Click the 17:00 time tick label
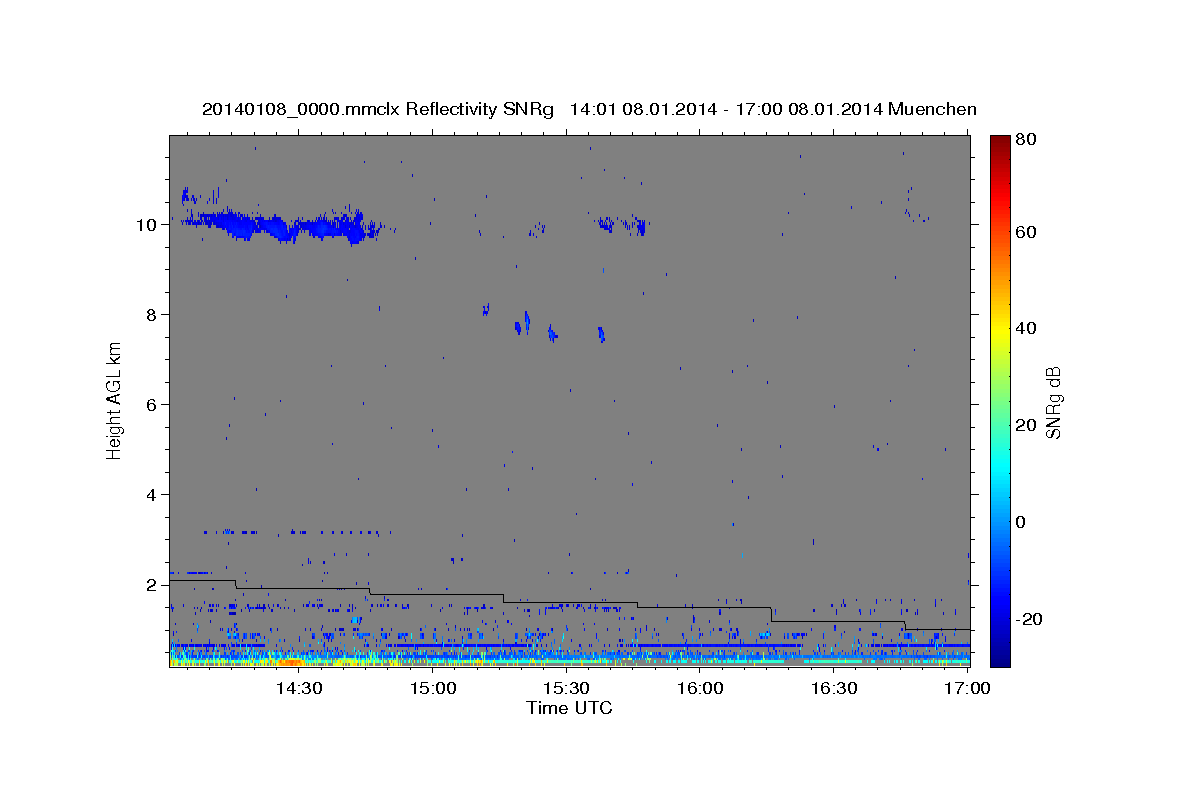 pyautogui.click(x=966, y=689)
